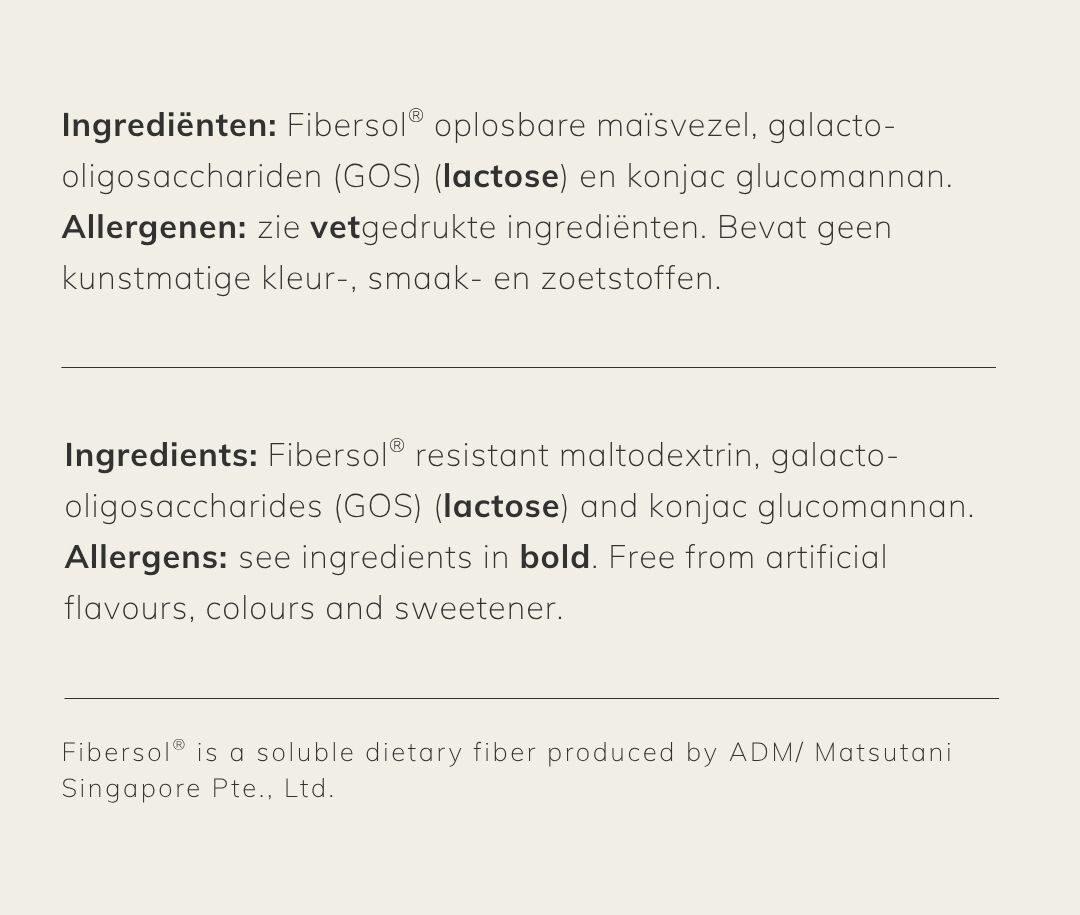Click the English "Ingredients:" heading
Image resolution: width=1080 pixels, height=915 pixels.
(161, 456)
